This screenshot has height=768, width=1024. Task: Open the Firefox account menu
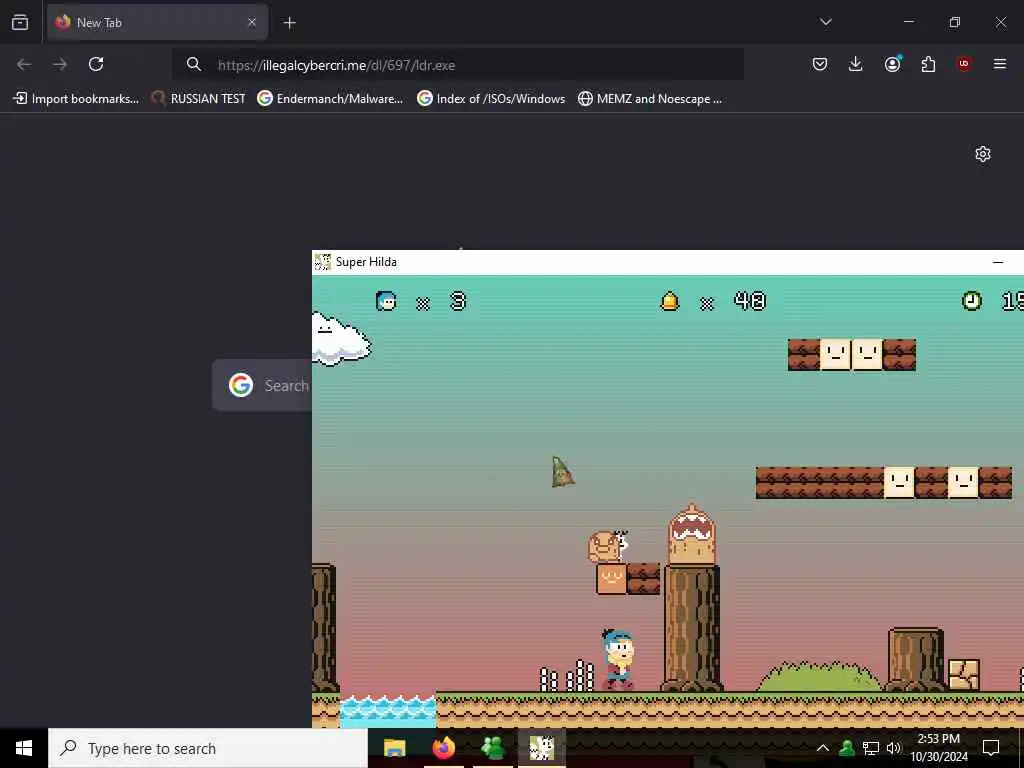[x=892, y=64]
